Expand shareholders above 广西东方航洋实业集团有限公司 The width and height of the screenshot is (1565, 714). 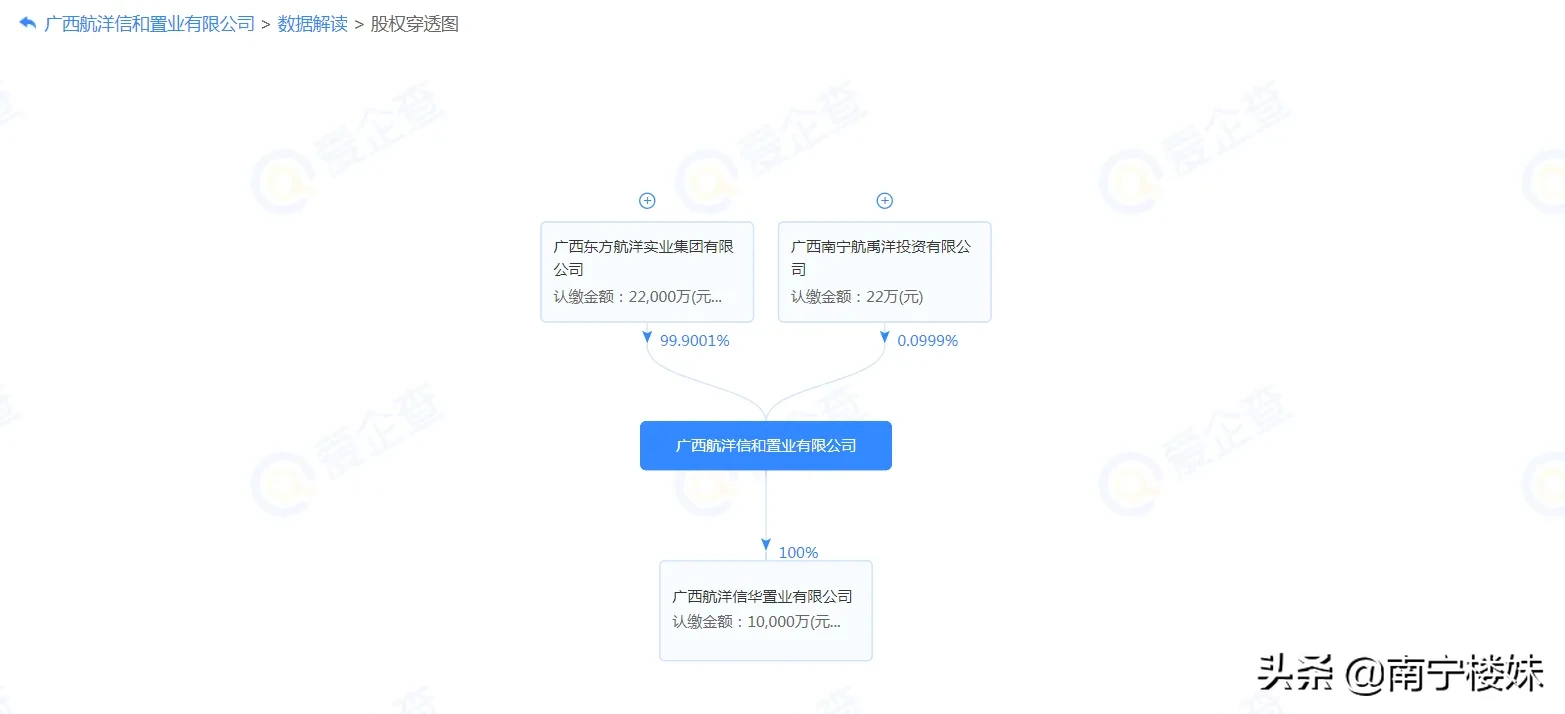pyautogui.click(x=647, y=201)
